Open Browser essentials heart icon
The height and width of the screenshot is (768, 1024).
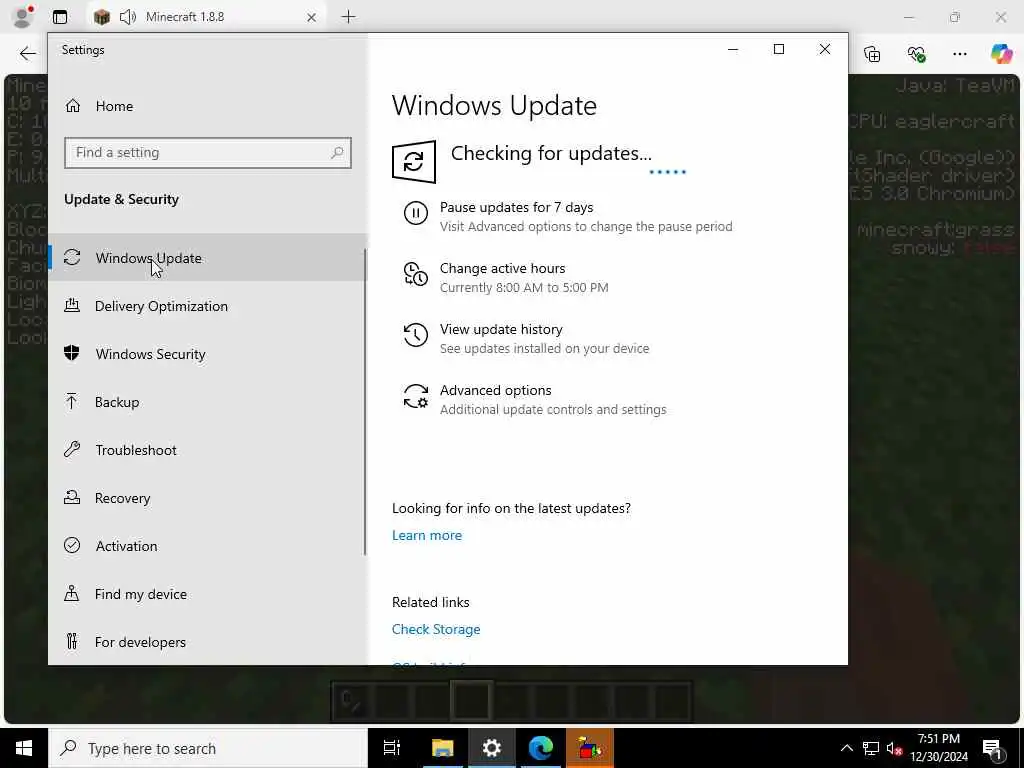click(x=916, y=54)
